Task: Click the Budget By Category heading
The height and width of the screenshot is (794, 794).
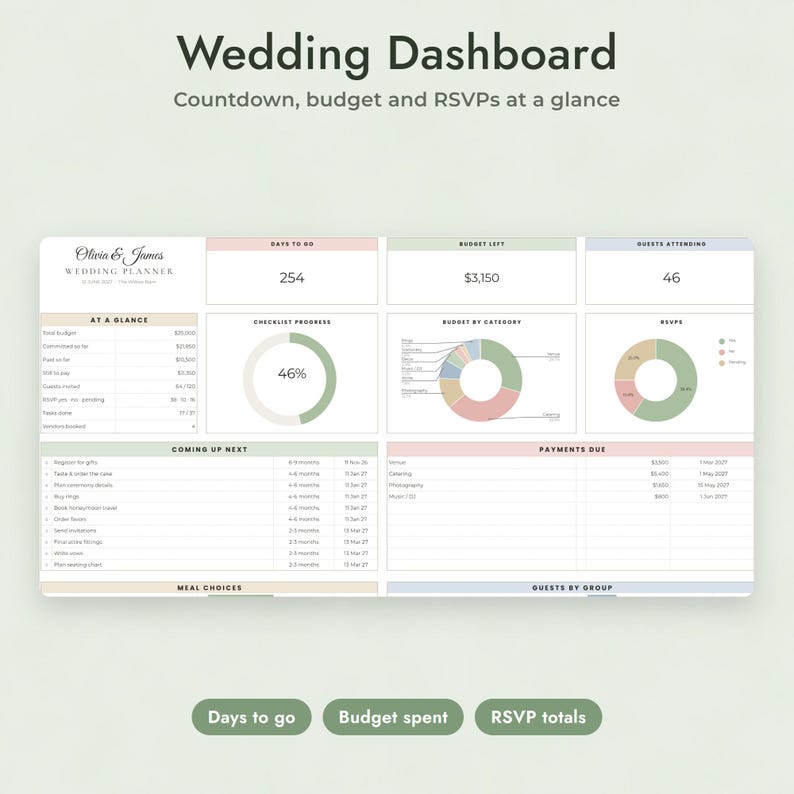Action: click(x=482, y=322)
